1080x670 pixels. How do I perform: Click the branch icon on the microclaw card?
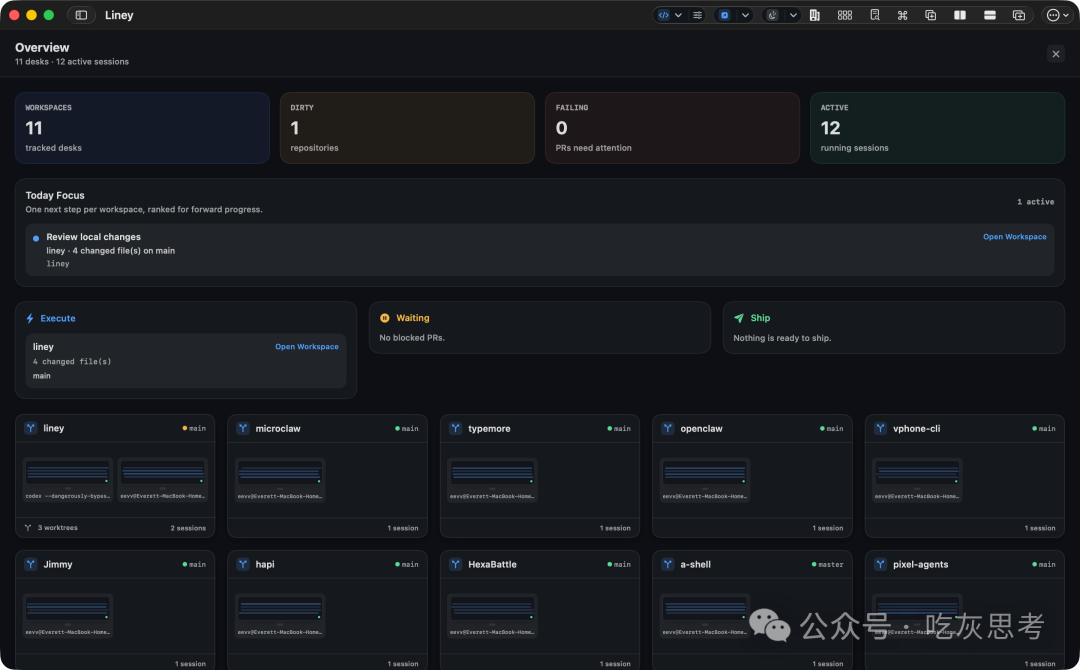point(243,428)
